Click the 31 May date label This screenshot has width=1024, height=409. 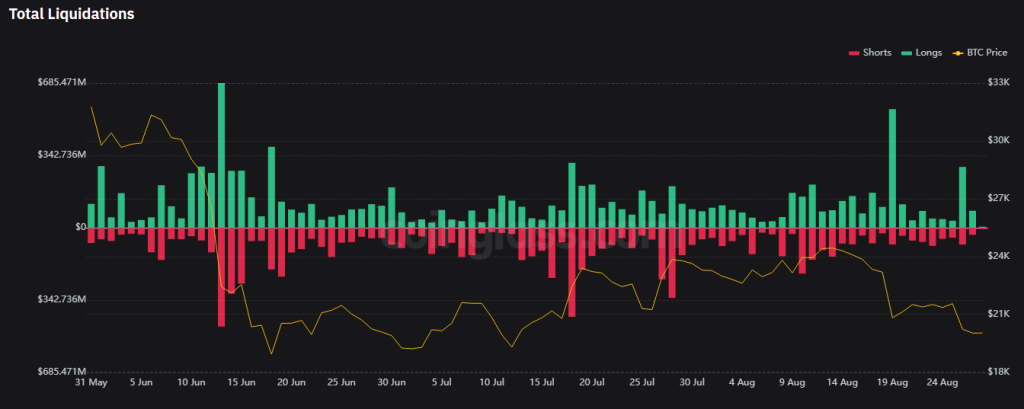91,382
